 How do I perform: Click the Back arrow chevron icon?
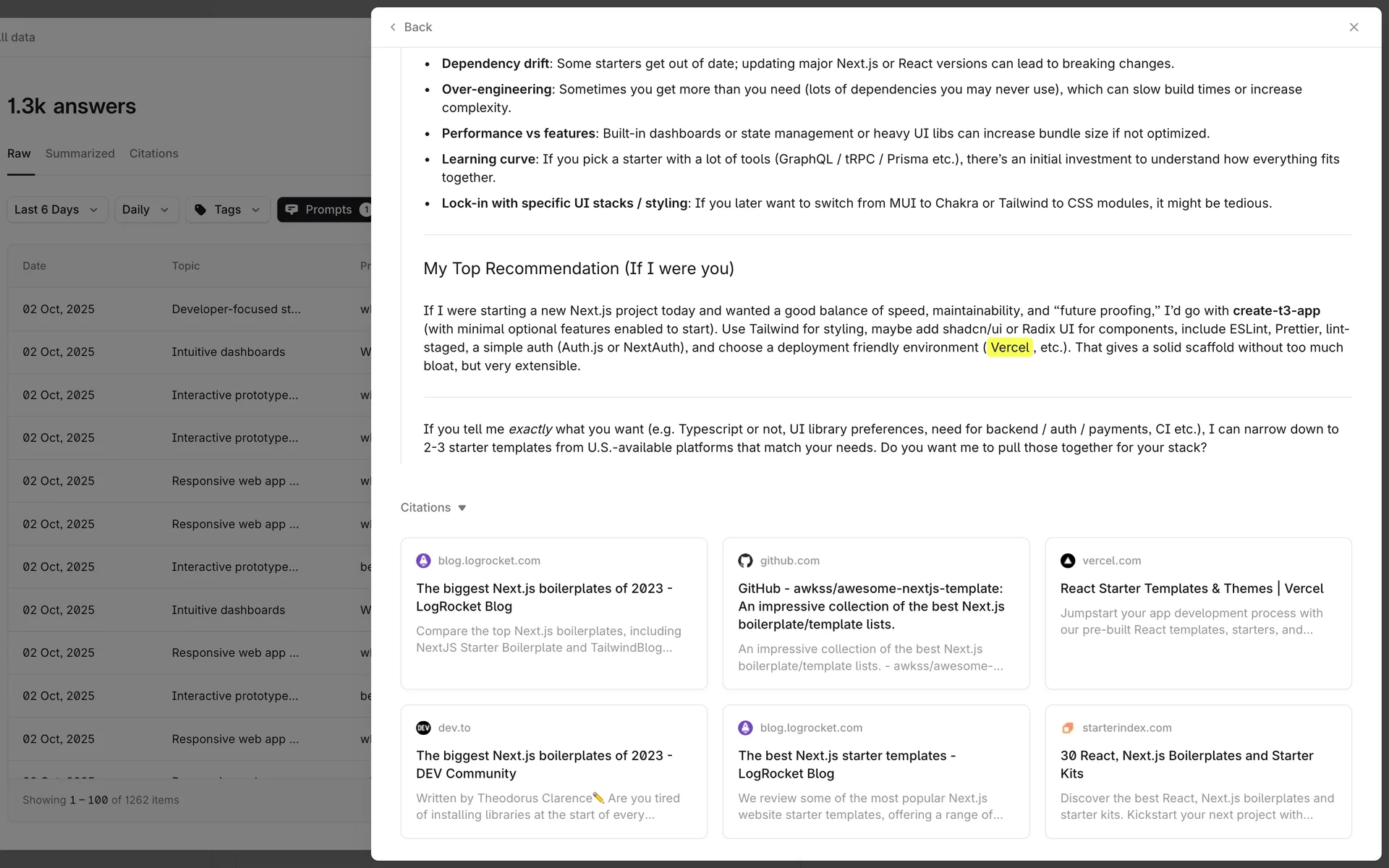[x=393, y=27]
